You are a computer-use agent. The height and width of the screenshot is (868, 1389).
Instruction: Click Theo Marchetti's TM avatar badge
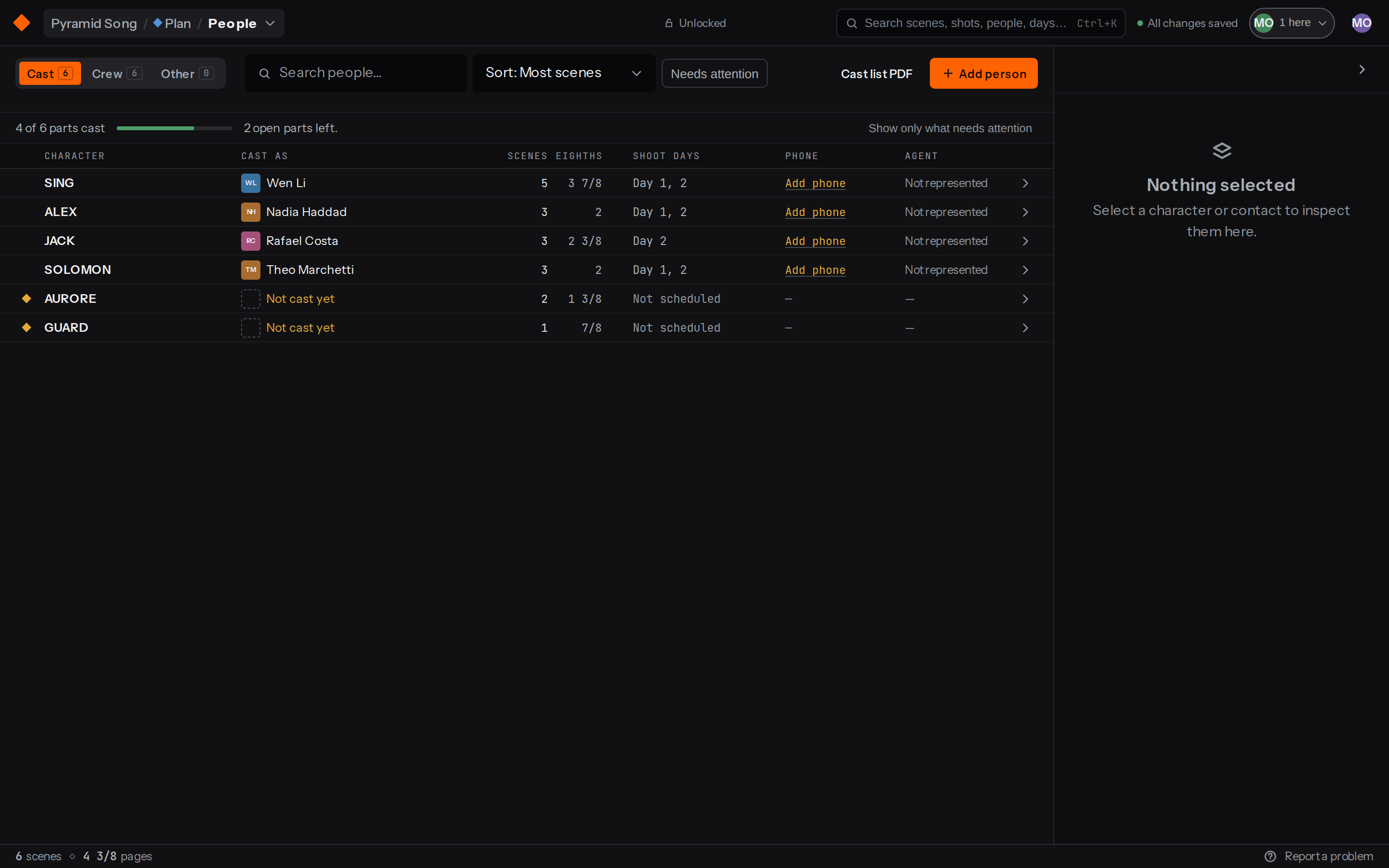pyautogui.click(x=250, y=270)
